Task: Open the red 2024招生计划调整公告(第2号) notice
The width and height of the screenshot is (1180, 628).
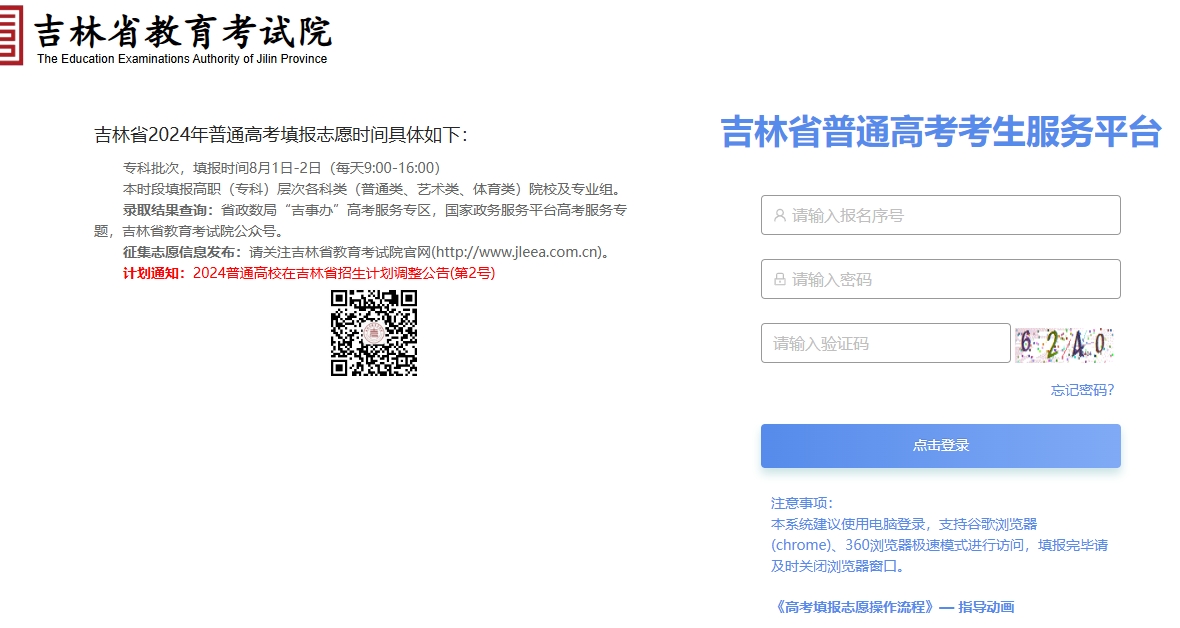Action: [x=344, y=273]
